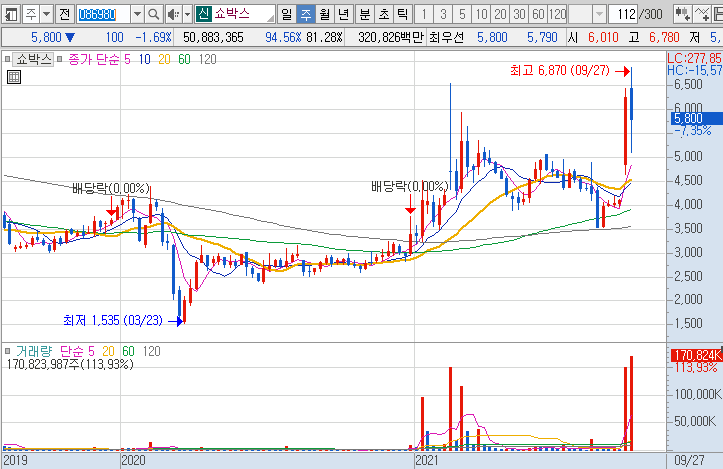Click the 쇼박스 legend label button

coord(34,59)
